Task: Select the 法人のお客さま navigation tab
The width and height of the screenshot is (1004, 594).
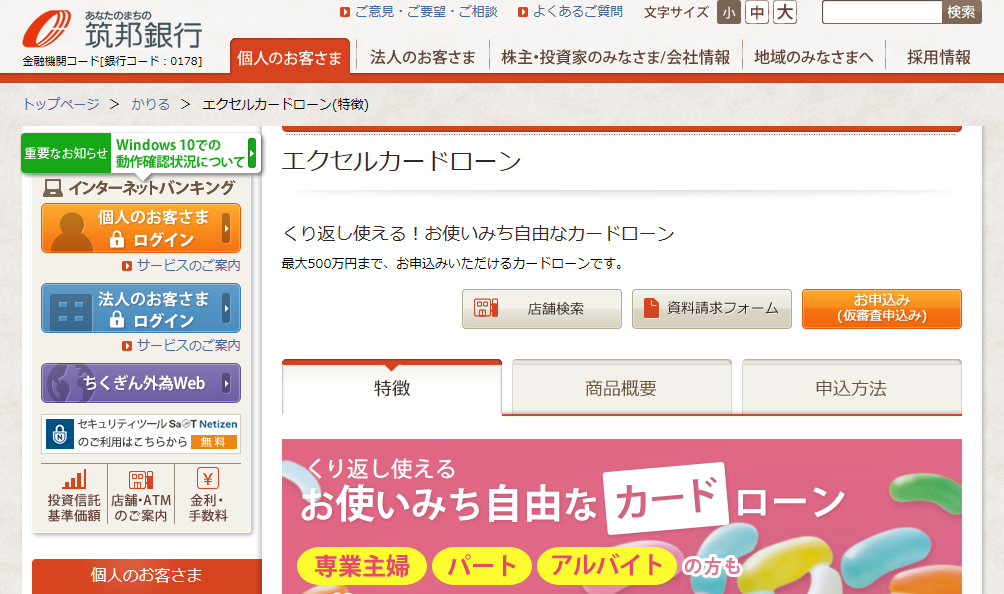Action: click(423, 57)
